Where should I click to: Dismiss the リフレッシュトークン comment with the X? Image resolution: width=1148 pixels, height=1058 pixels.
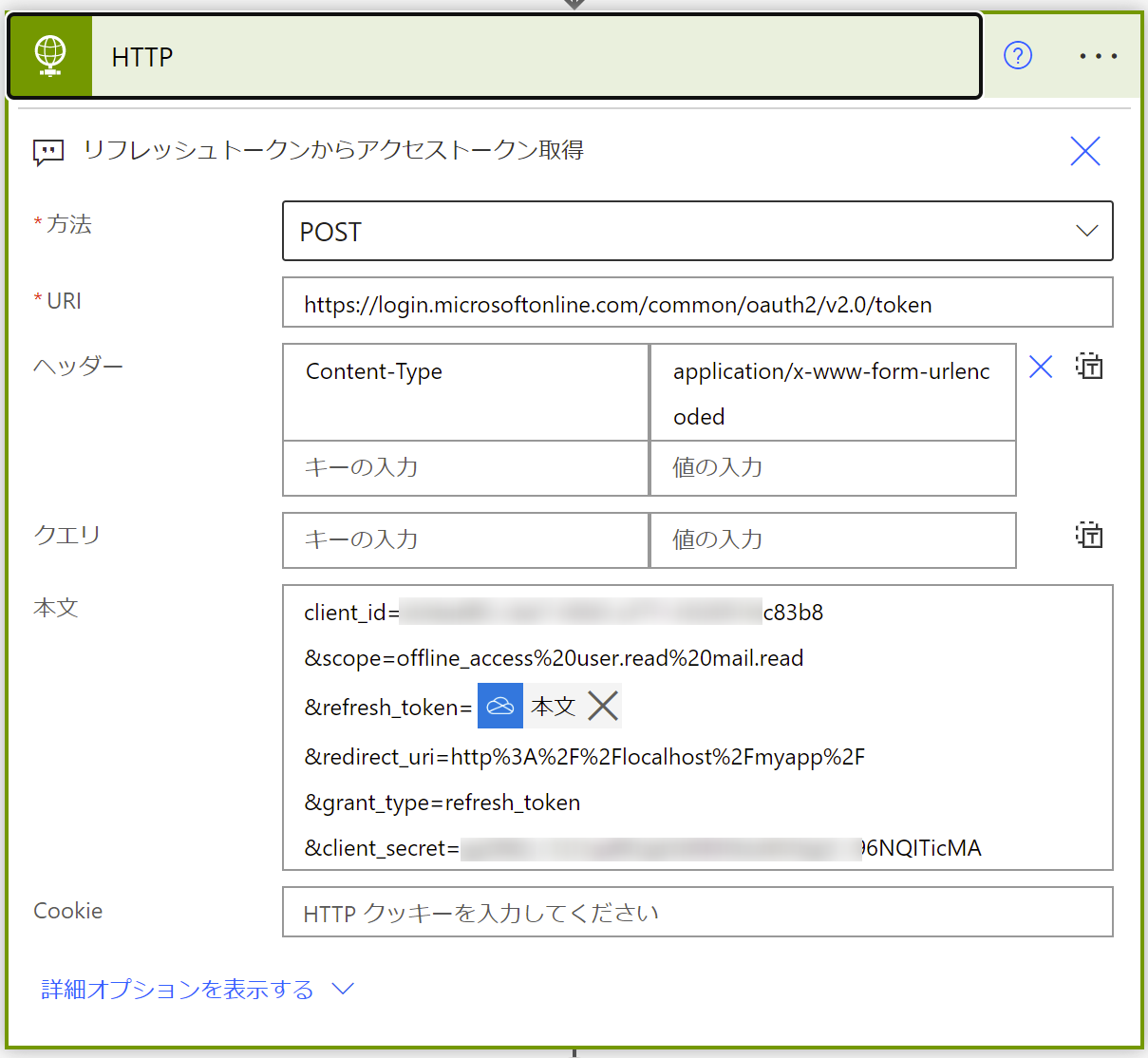[x=1085, y=151]
